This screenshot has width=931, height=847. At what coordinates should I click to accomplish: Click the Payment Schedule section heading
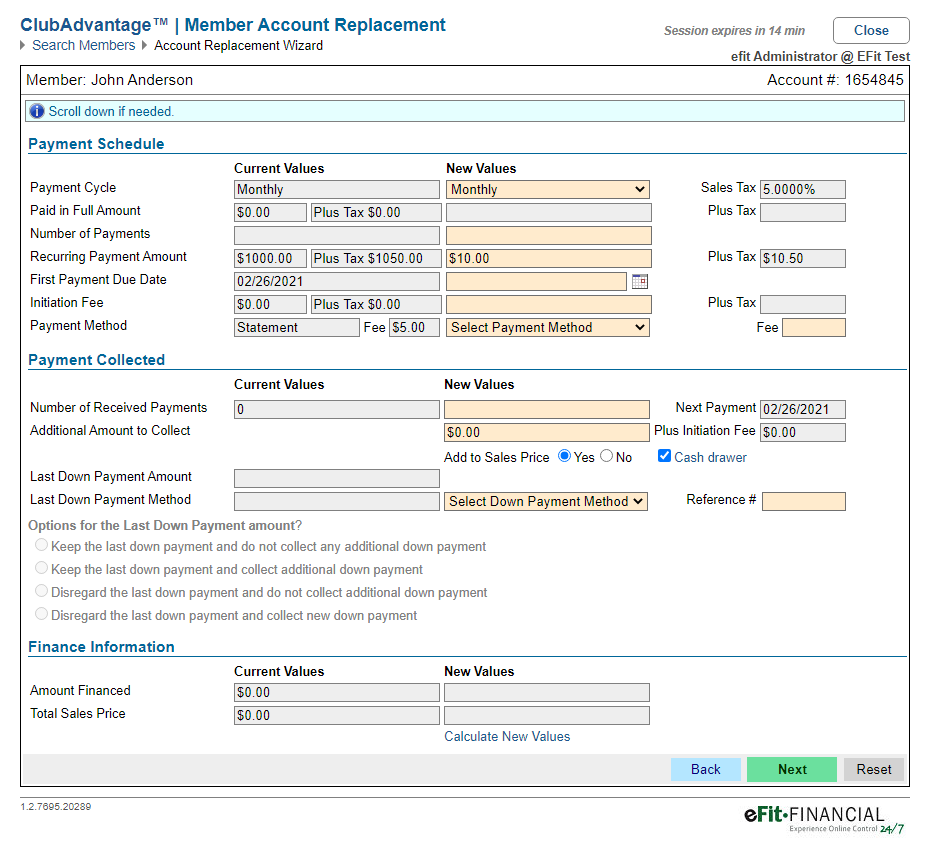coord(96,144)
